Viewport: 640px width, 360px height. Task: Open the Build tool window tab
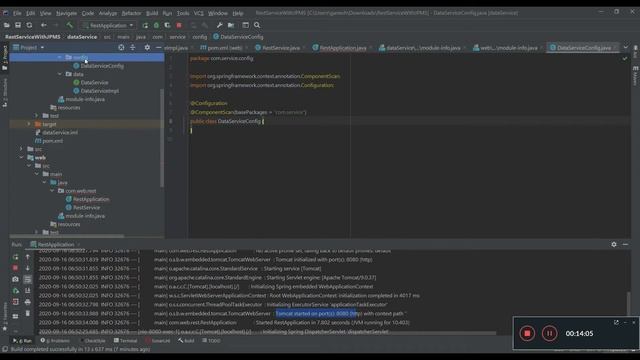click(x=186, y=340)
